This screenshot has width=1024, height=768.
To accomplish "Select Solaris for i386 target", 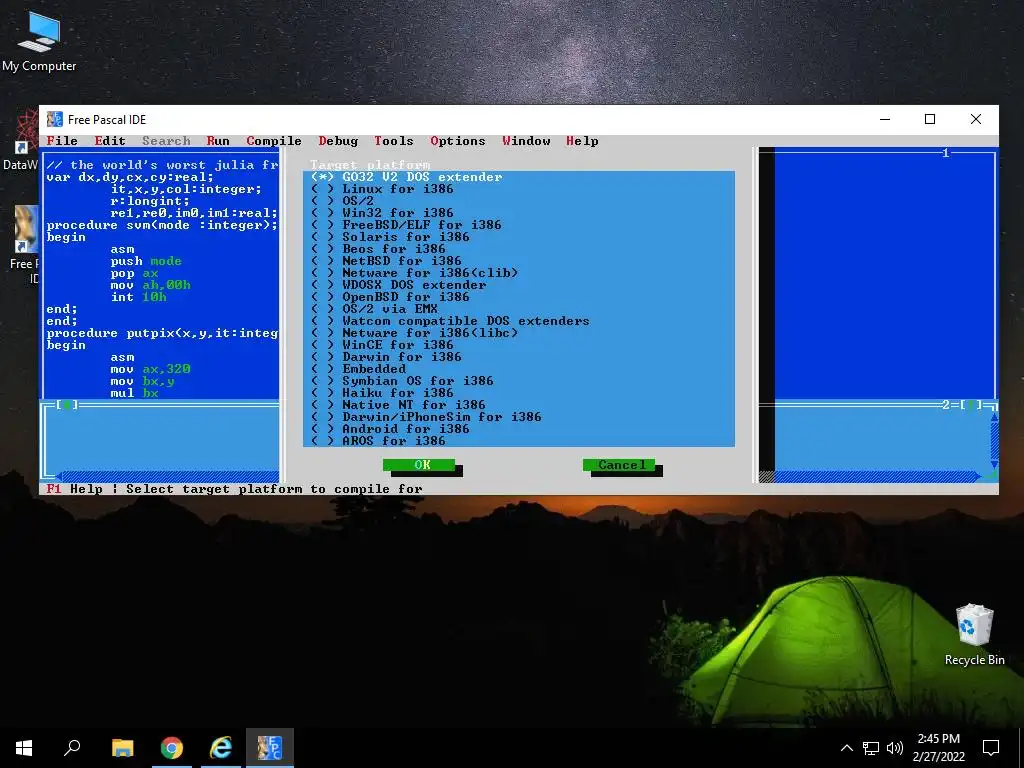I will pyautogui.click(x=390, y=236).
